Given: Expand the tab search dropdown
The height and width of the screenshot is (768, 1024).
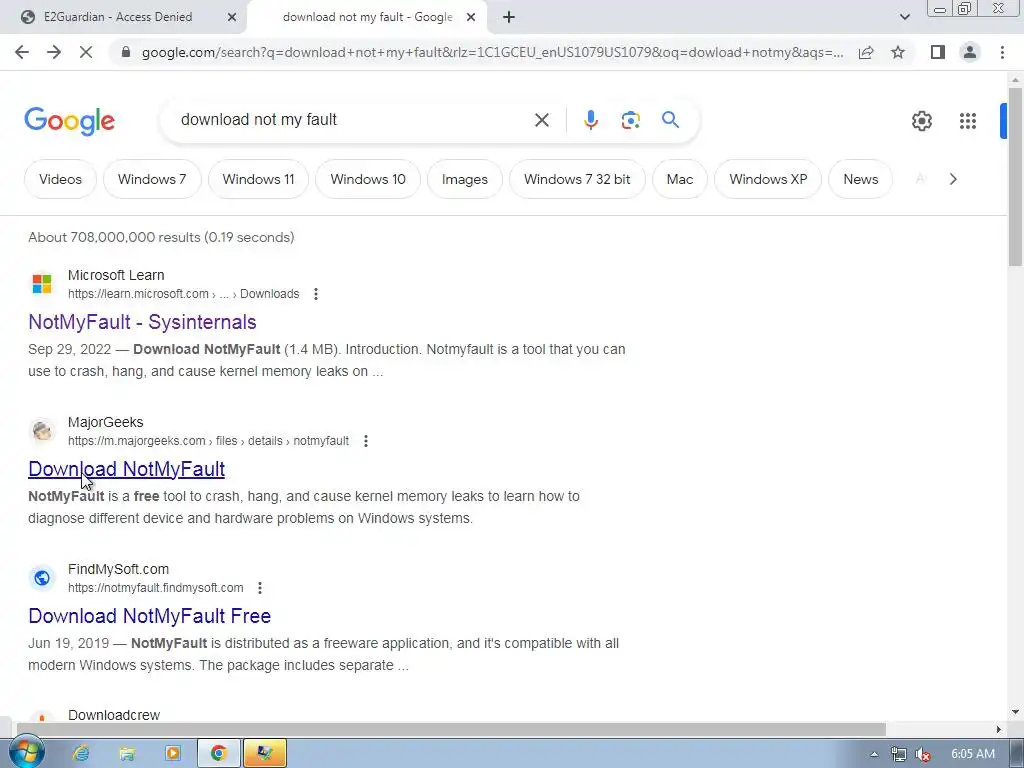Looking at the screenshot, I should (x=904, y=17).
